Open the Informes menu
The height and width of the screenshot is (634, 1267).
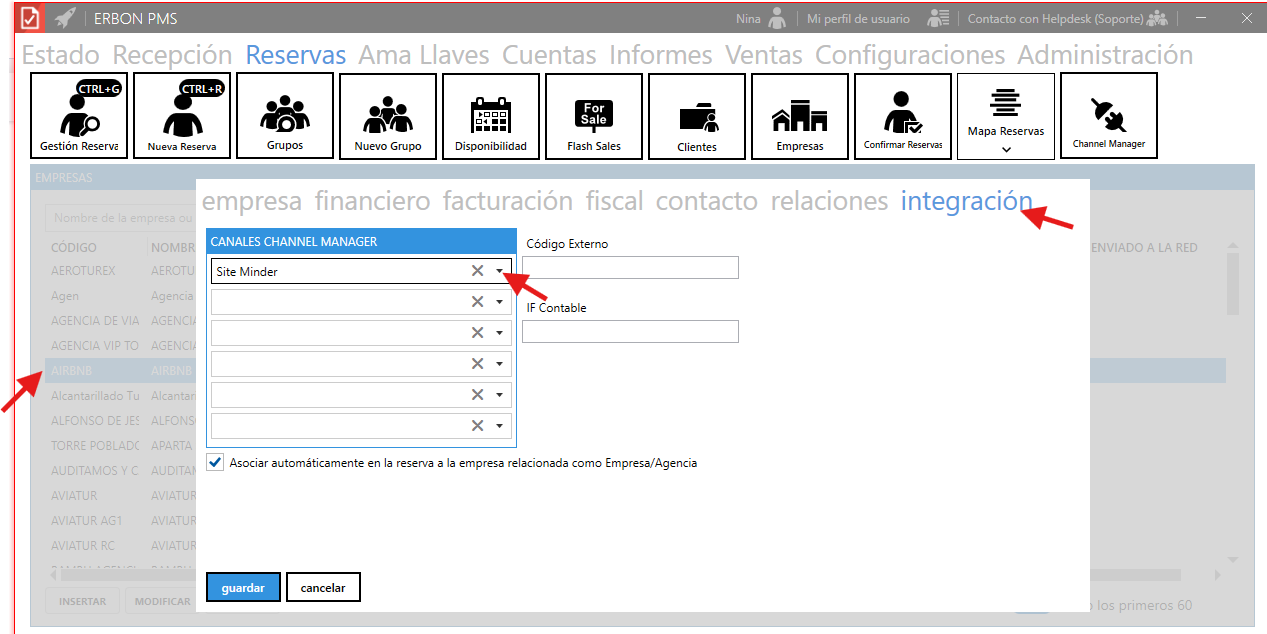click(661, 55)
